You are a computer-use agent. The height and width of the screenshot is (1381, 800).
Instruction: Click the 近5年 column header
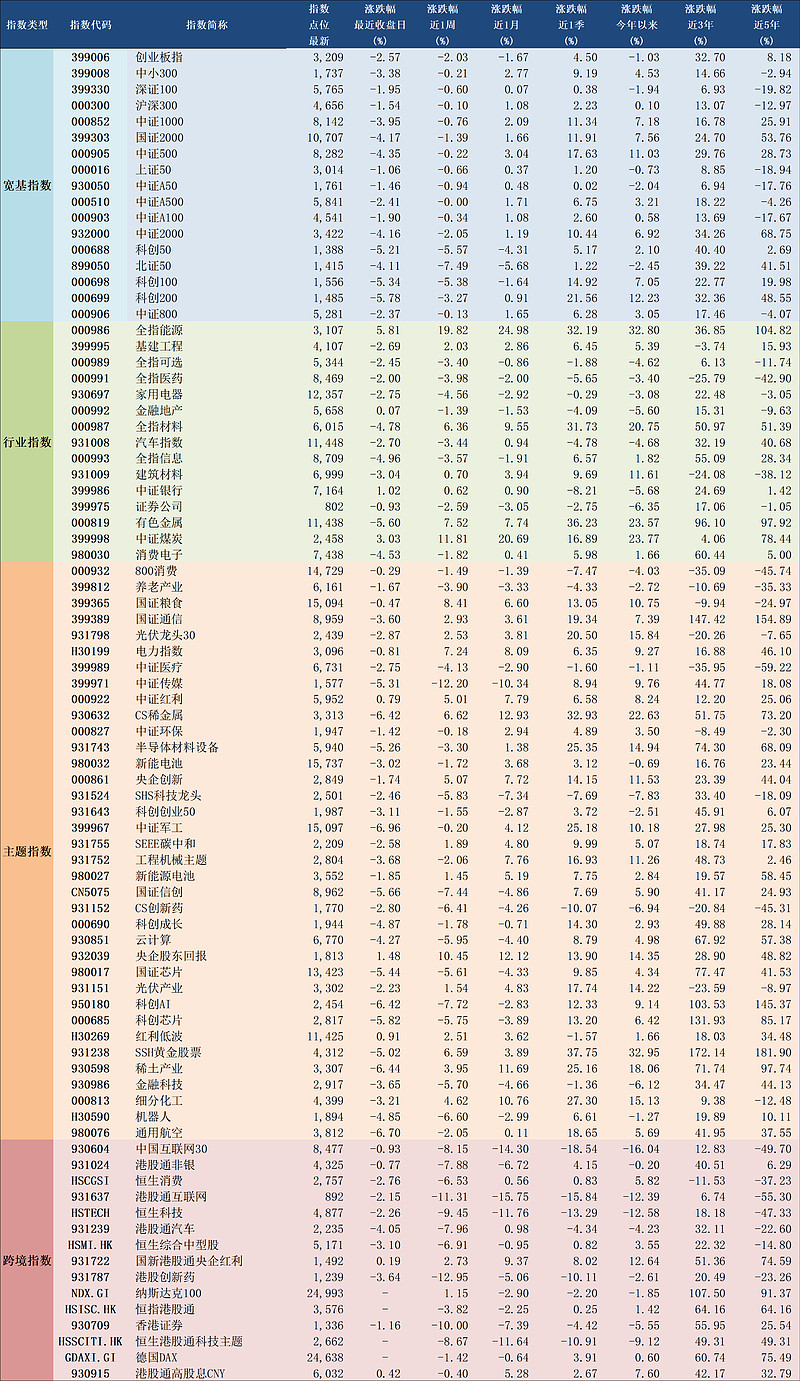766,22
